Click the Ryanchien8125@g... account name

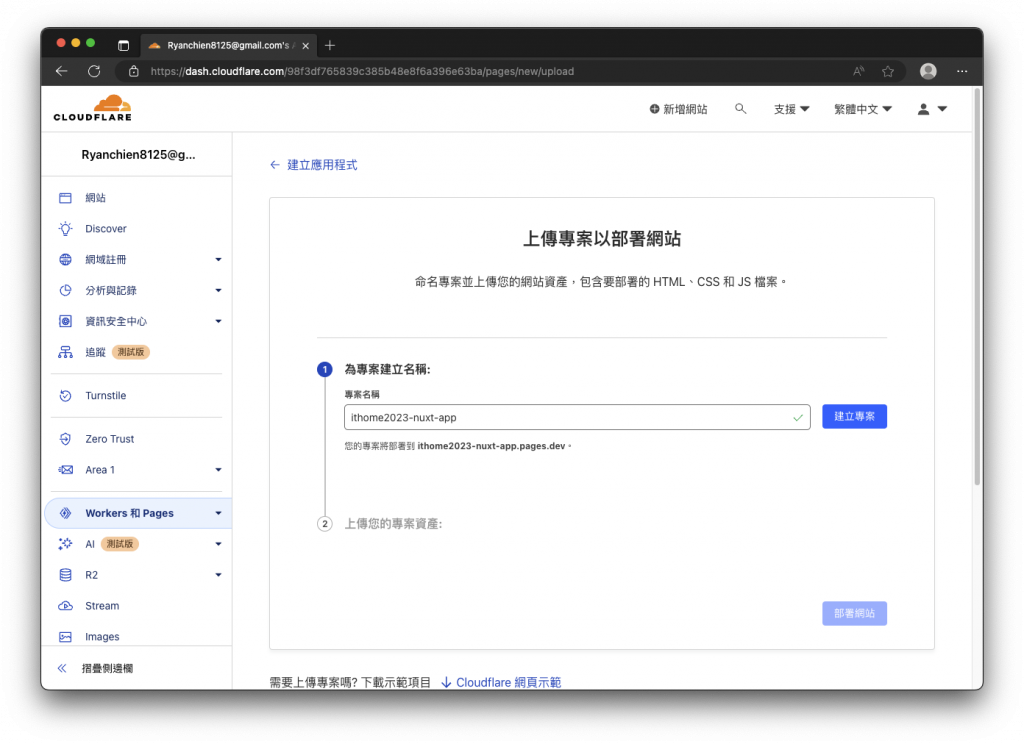click(x=138, y=155)
